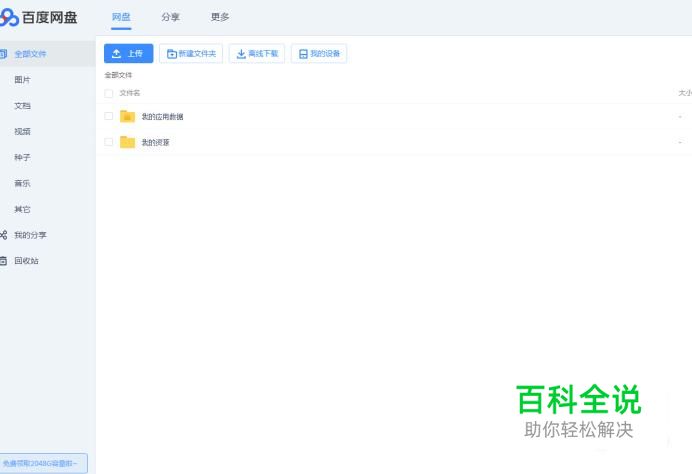Check the box for 我的资源
Screen dimensions: 692x474
[109, 142]
